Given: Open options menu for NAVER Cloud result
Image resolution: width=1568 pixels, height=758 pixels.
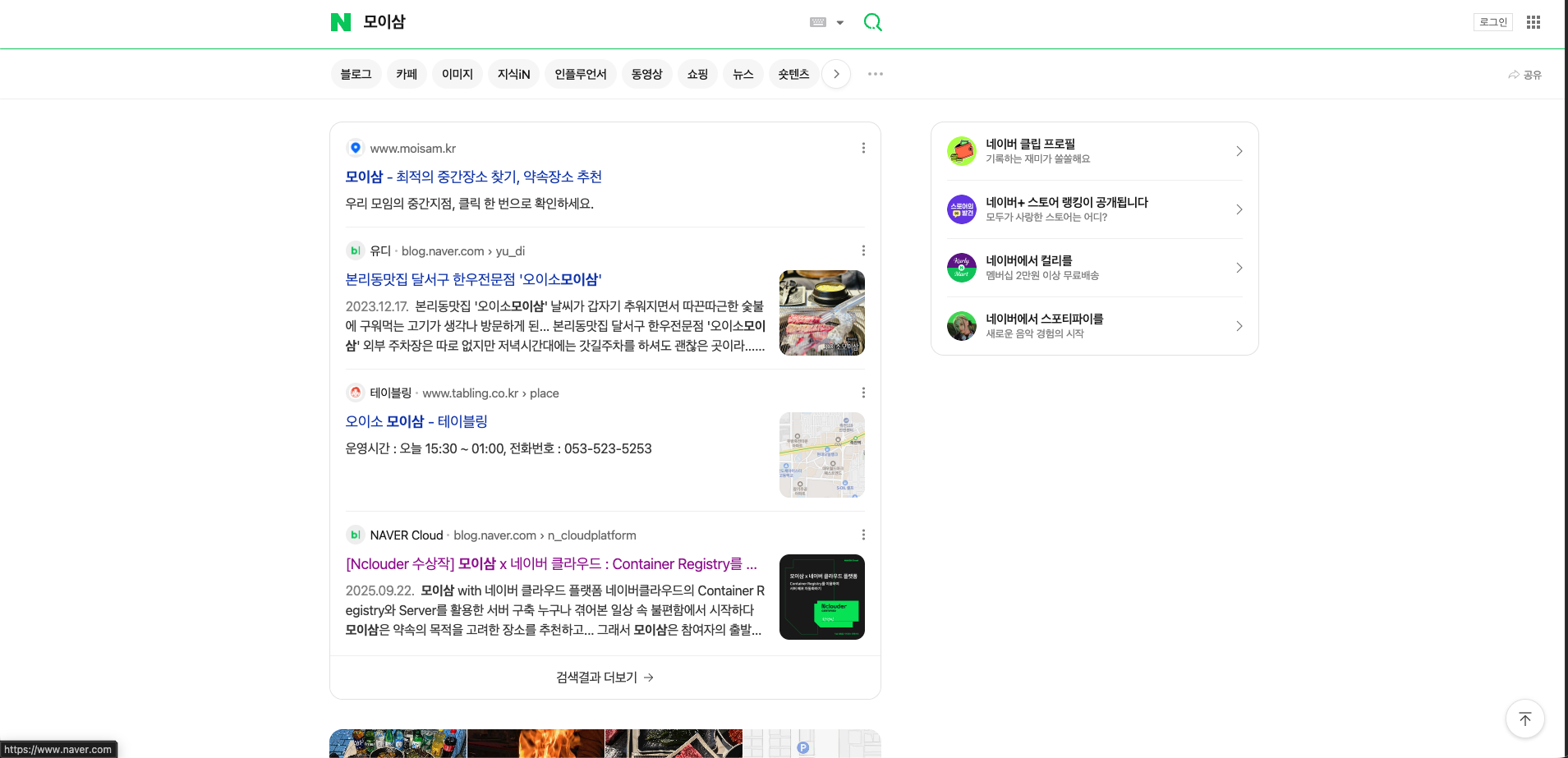Looking at the screenshot, I should click(x=862, y=535).
